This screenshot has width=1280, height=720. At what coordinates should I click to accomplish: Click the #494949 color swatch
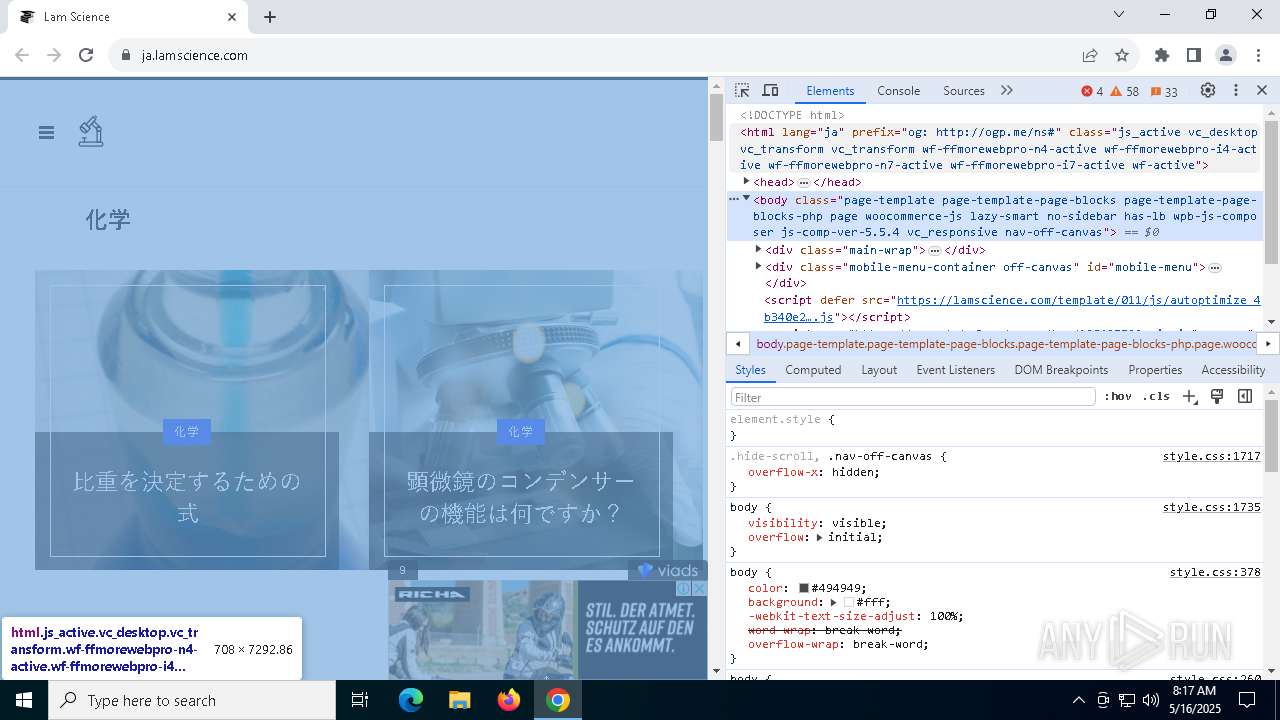coord(803,588)
